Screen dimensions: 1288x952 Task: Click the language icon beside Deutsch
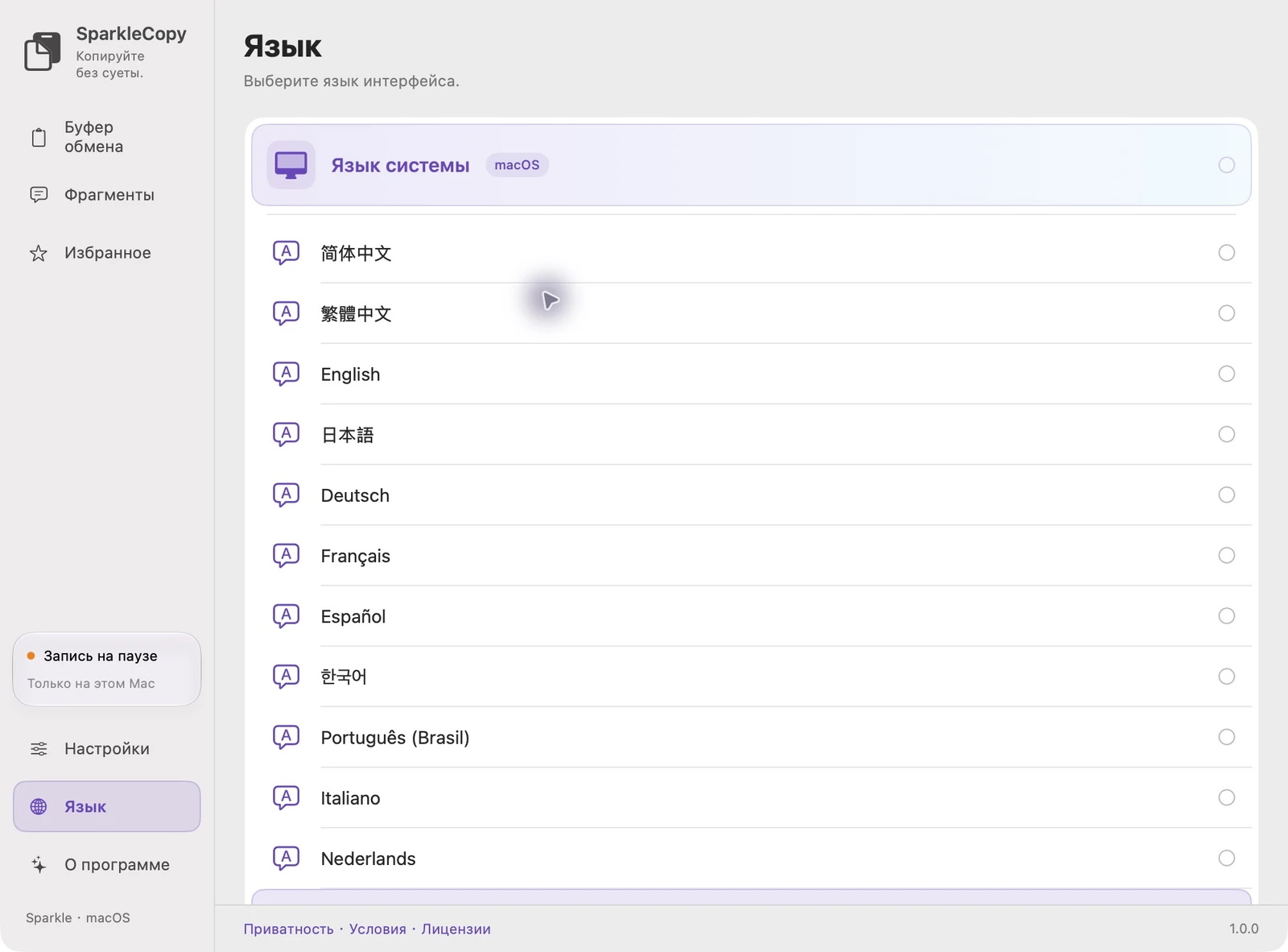(x=286, y=495)
